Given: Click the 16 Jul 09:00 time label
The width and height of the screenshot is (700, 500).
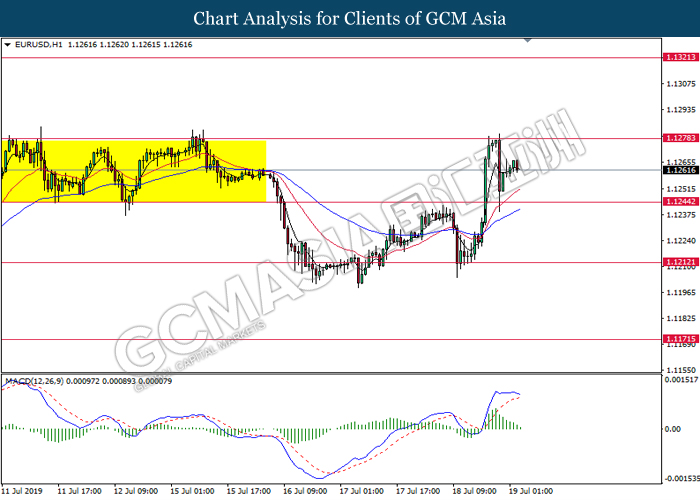Looking at the screenshot, I should pyautogui.click(x=305, y=491).
